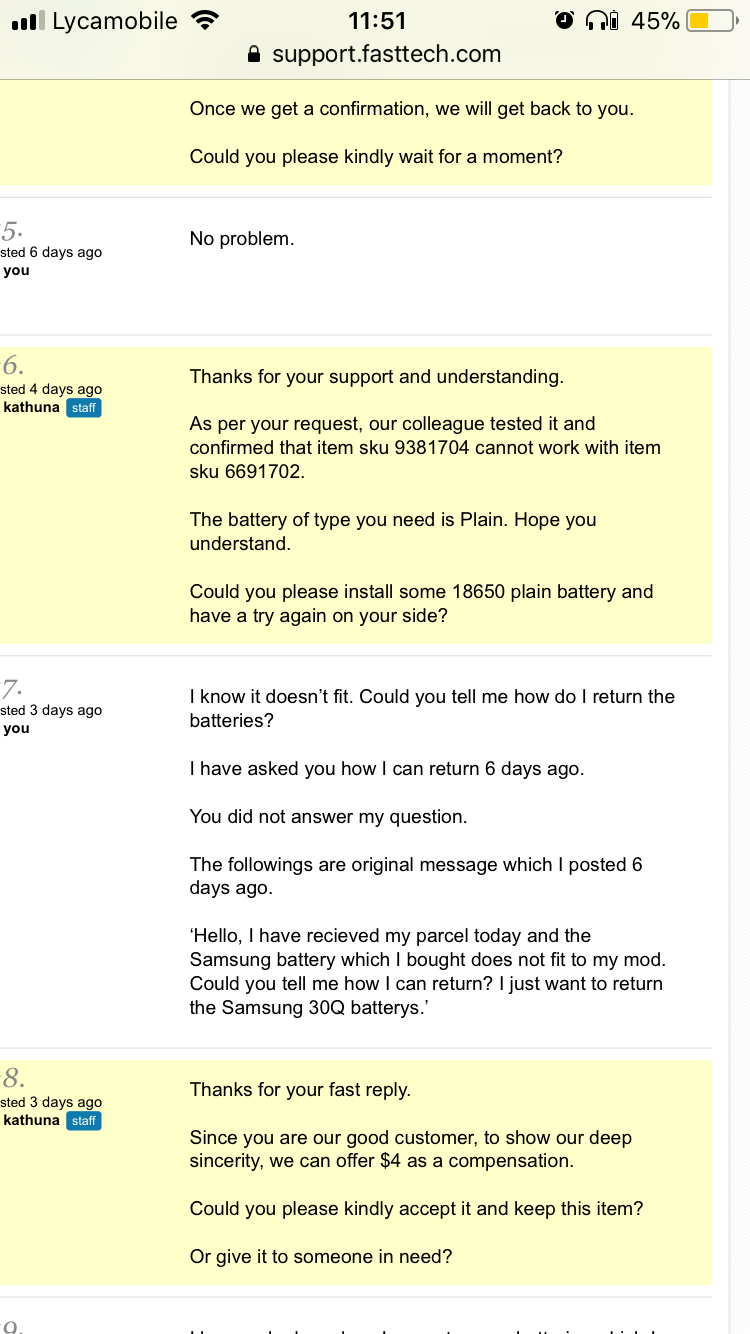Select post number 8 permalink
This screenshot has width=750, height=1334.
click(12, 1078)
